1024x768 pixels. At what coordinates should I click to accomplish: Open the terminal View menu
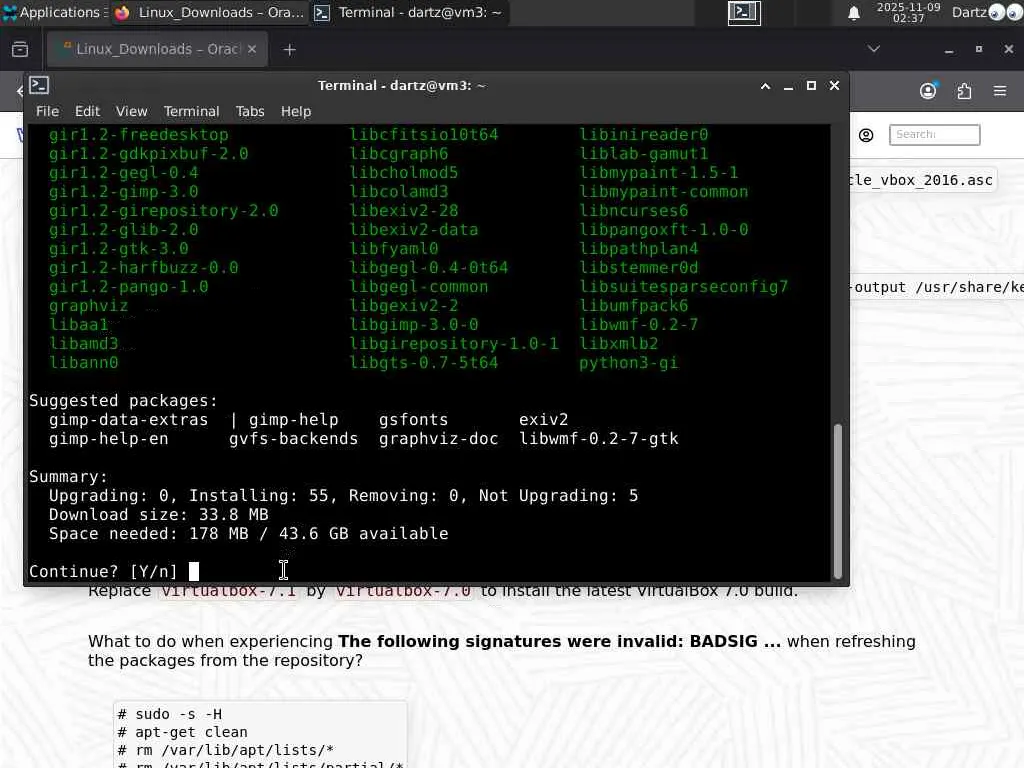(131, 111)
